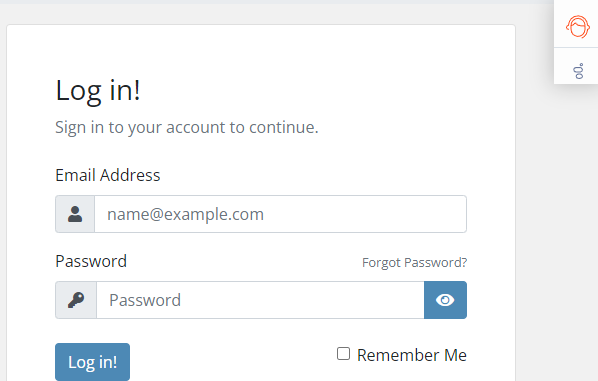Tick the Remember Me checkbox

point(343,354)
